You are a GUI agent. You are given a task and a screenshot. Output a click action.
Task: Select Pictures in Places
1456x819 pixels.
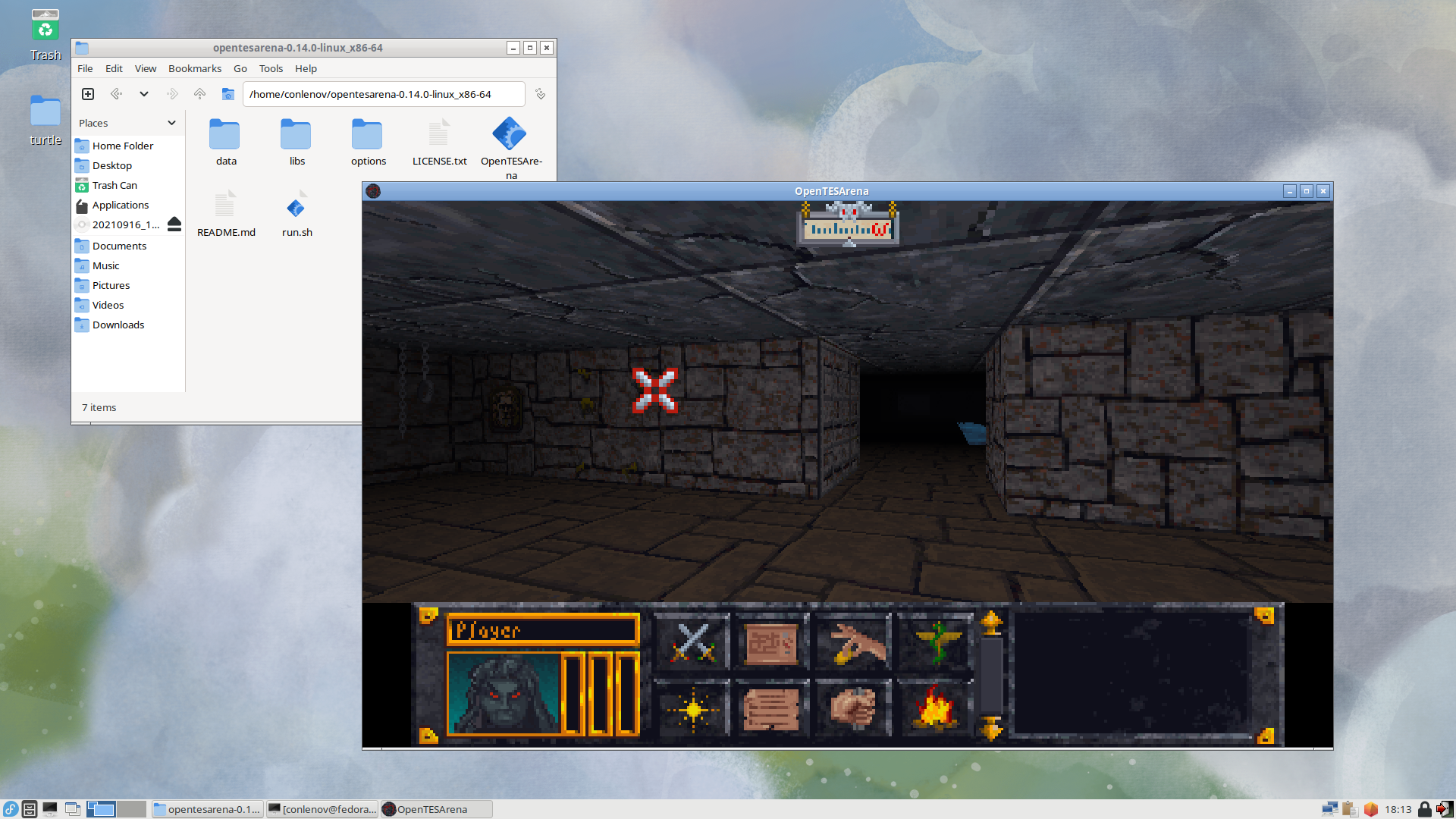[x=128, y=285]
